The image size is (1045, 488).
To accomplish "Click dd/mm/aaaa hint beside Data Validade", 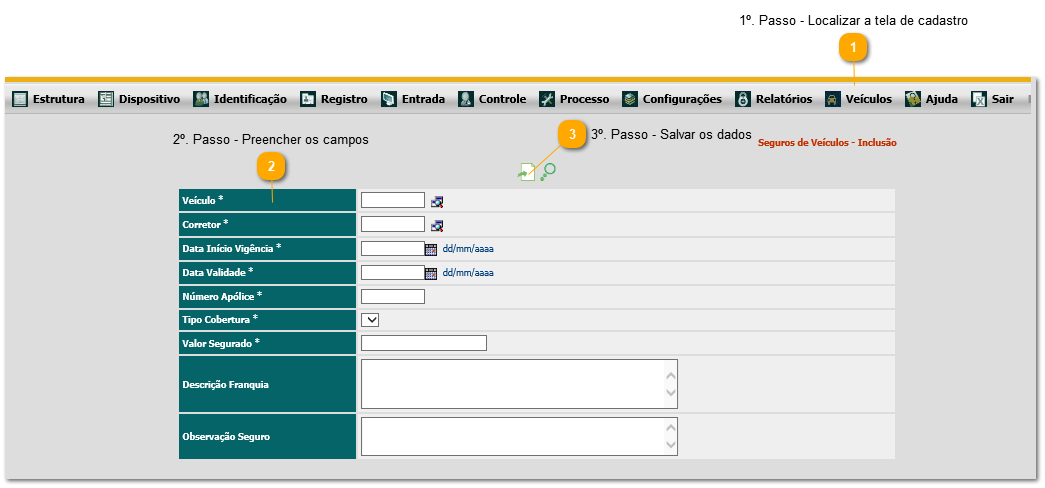I will click(x=468, y=273).
